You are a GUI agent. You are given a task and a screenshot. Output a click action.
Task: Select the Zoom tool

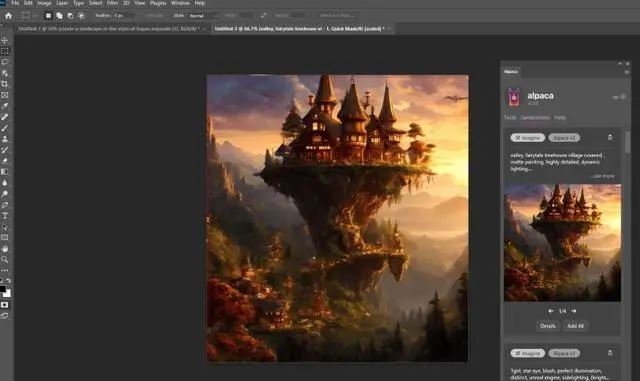pyautogui.click(x=4, y=259)
